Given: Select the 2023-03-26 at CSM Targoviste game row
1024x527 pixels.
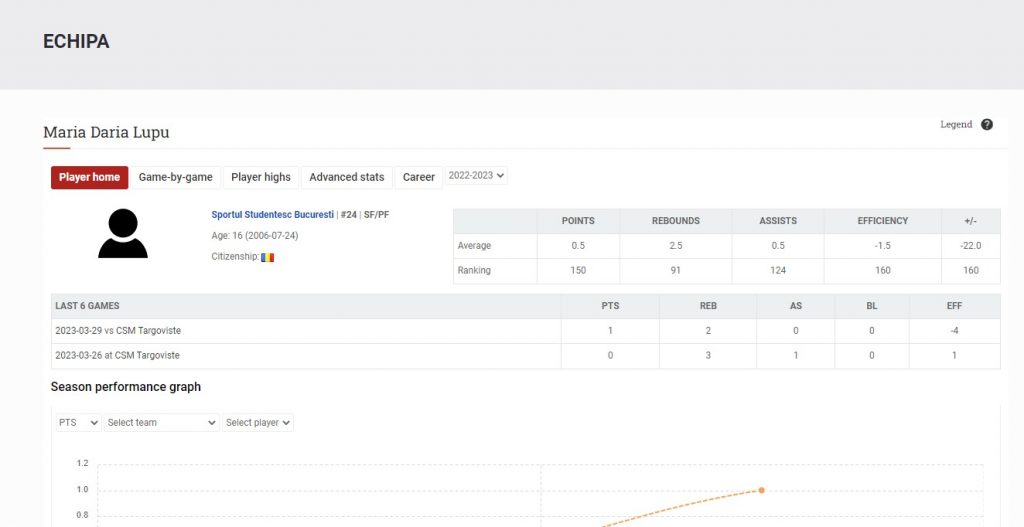Looking at the screenshot, I should (117, 356).
